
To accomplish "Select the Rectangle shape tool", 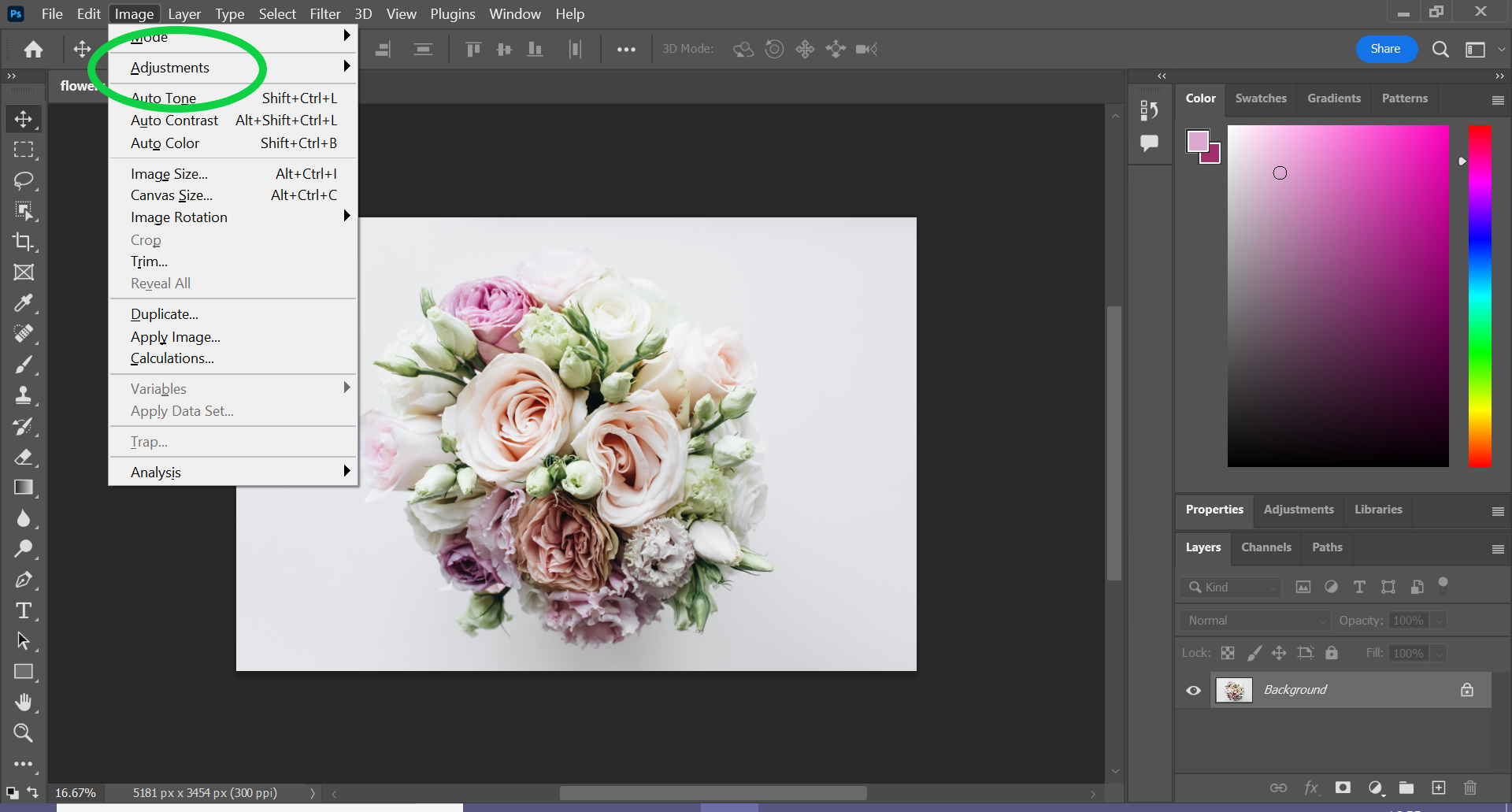I will point(23,673).
